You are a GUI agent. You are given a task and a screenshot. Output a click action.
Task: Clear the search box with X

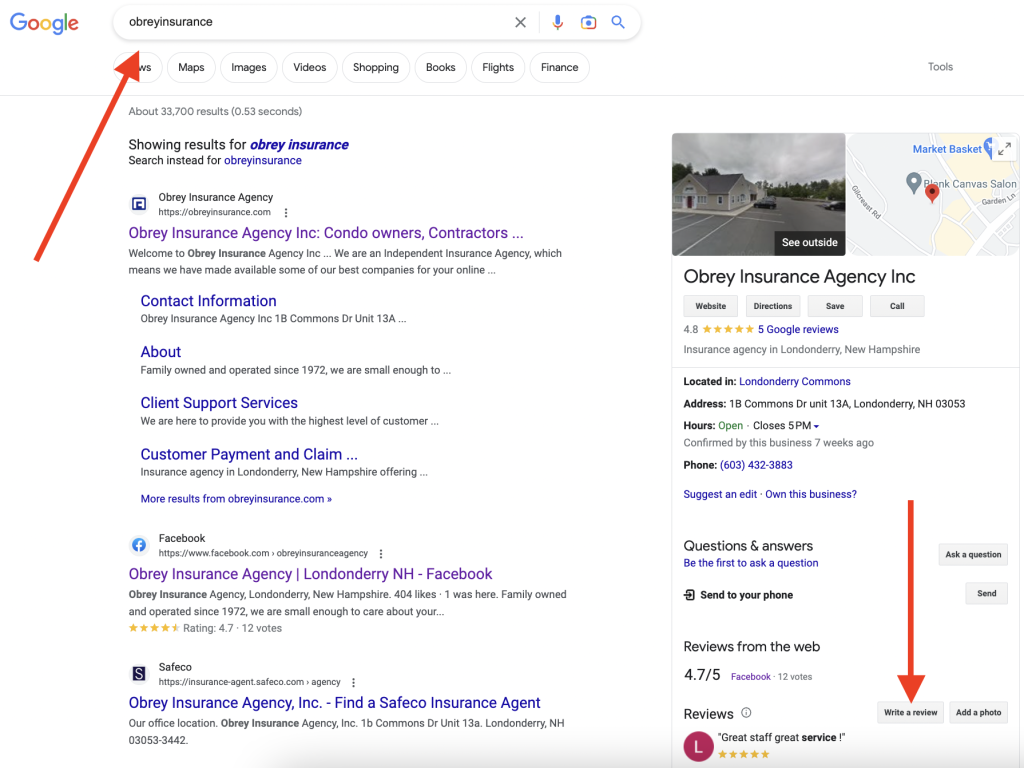pyautogui.click(x=520, y=22)
